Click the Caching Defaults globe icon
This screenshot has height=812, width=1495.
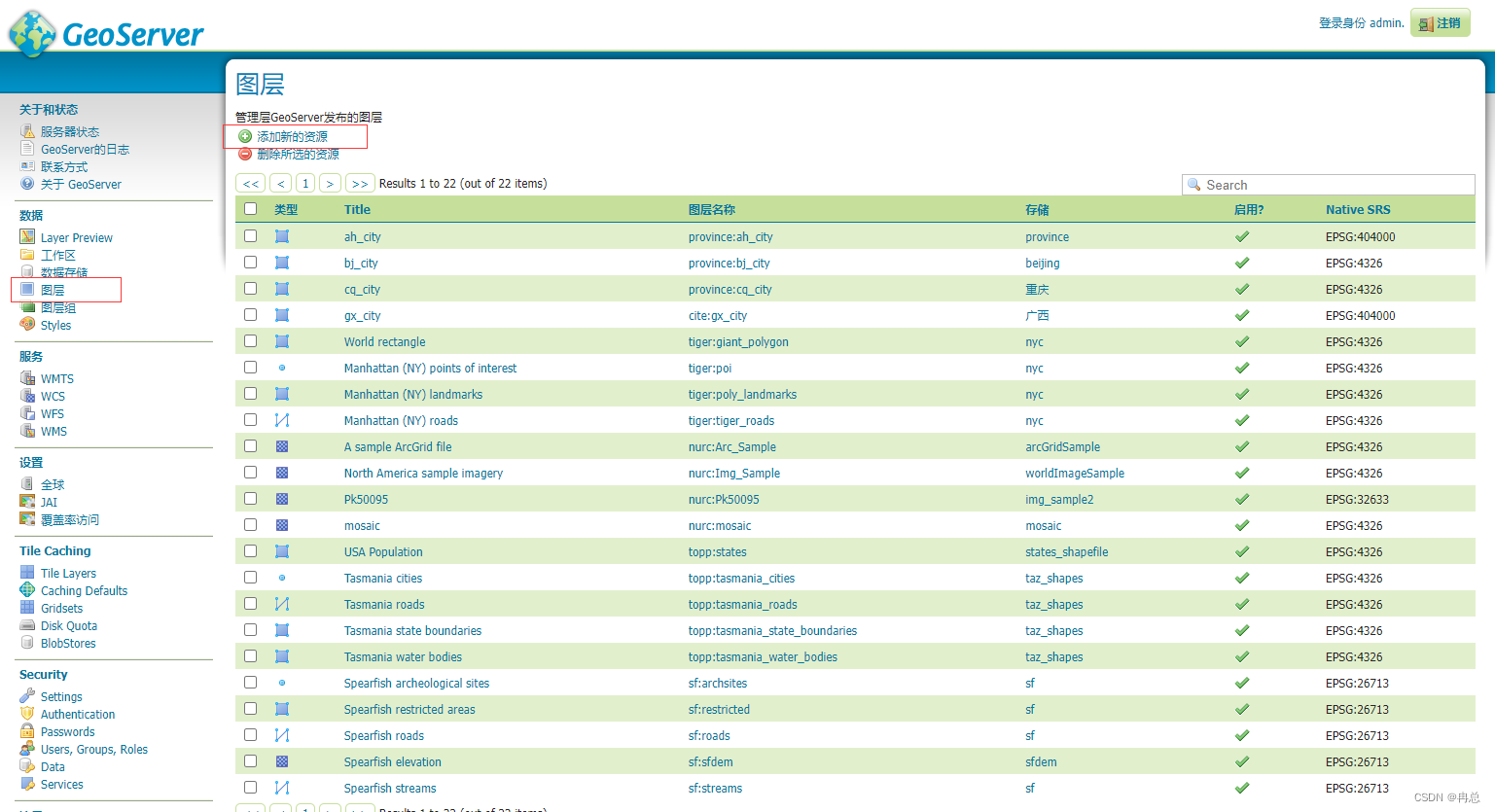click(27, 590)
